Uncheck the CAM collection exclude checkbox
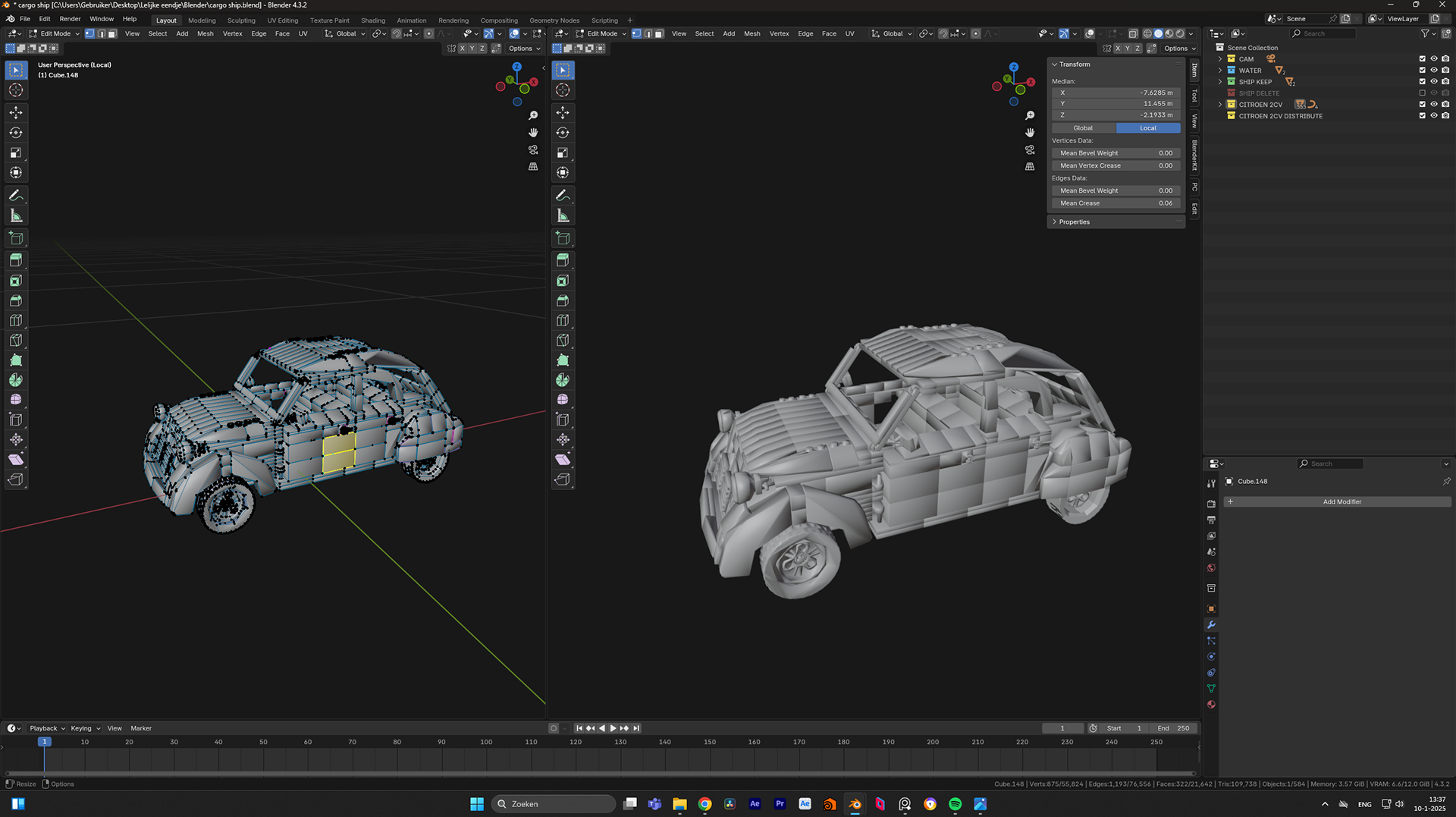Screen dimensions: 1456x817 pos(1423,59)
